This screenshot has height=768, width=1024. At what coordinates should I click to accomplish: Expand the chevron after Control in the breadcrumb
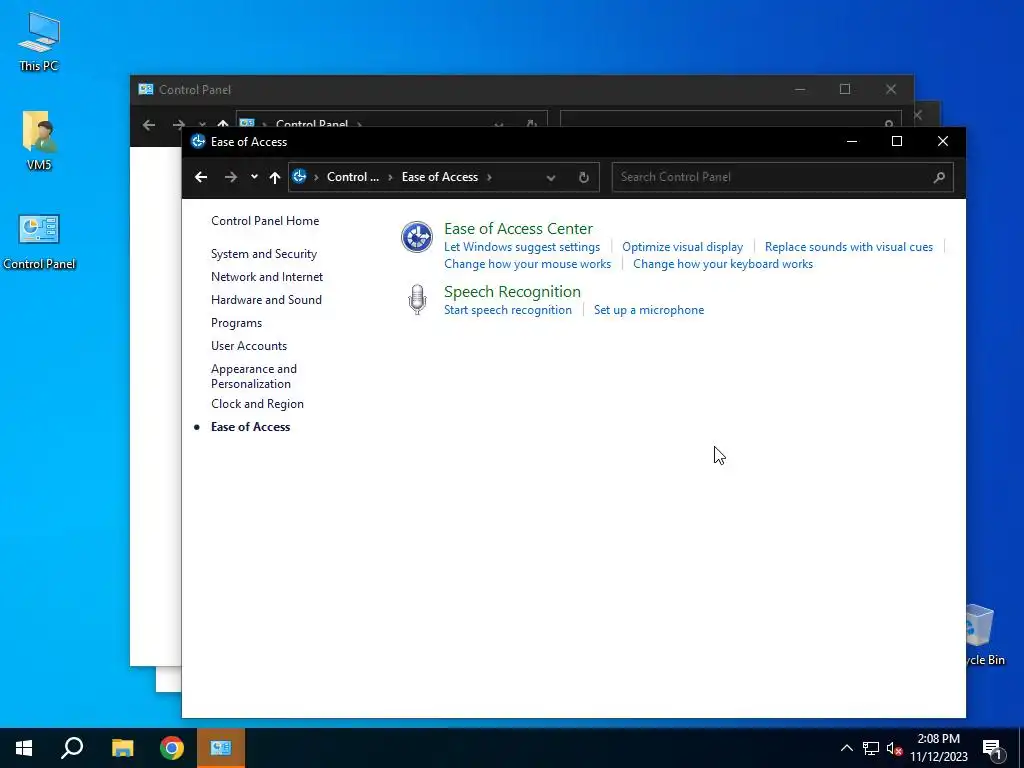pos(391,177)
